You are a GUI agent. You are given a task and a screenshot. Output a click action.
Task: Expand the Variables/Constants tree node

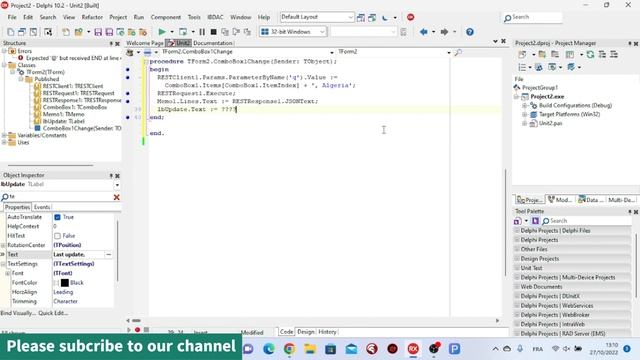(4, 136)
